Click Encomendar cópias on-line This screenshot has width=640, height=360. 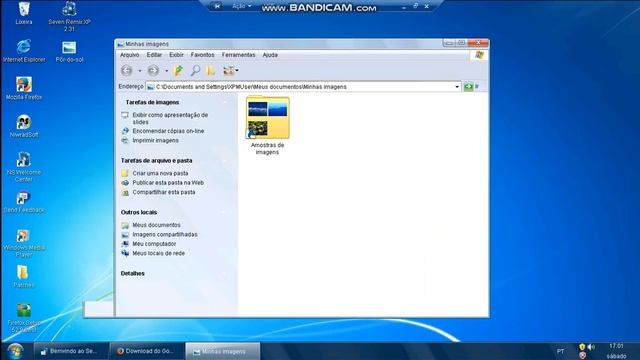[168, 131]
